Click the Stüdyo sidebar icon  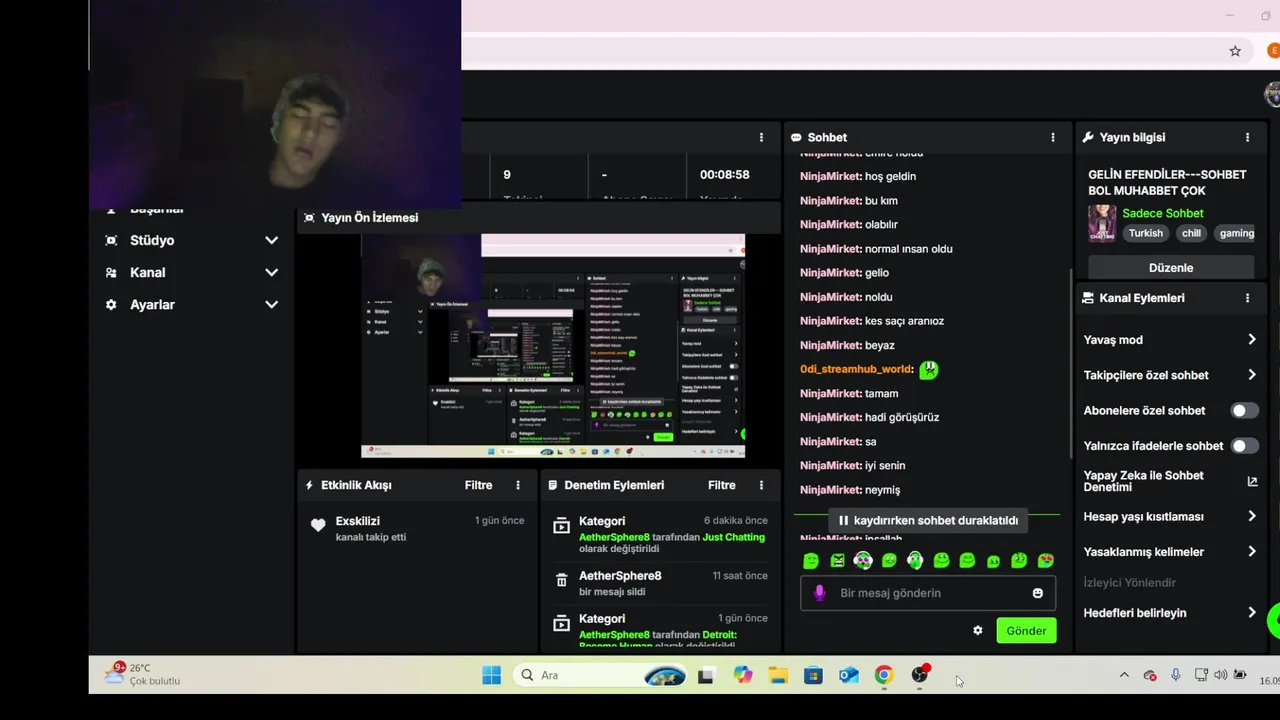coord(111,240)
